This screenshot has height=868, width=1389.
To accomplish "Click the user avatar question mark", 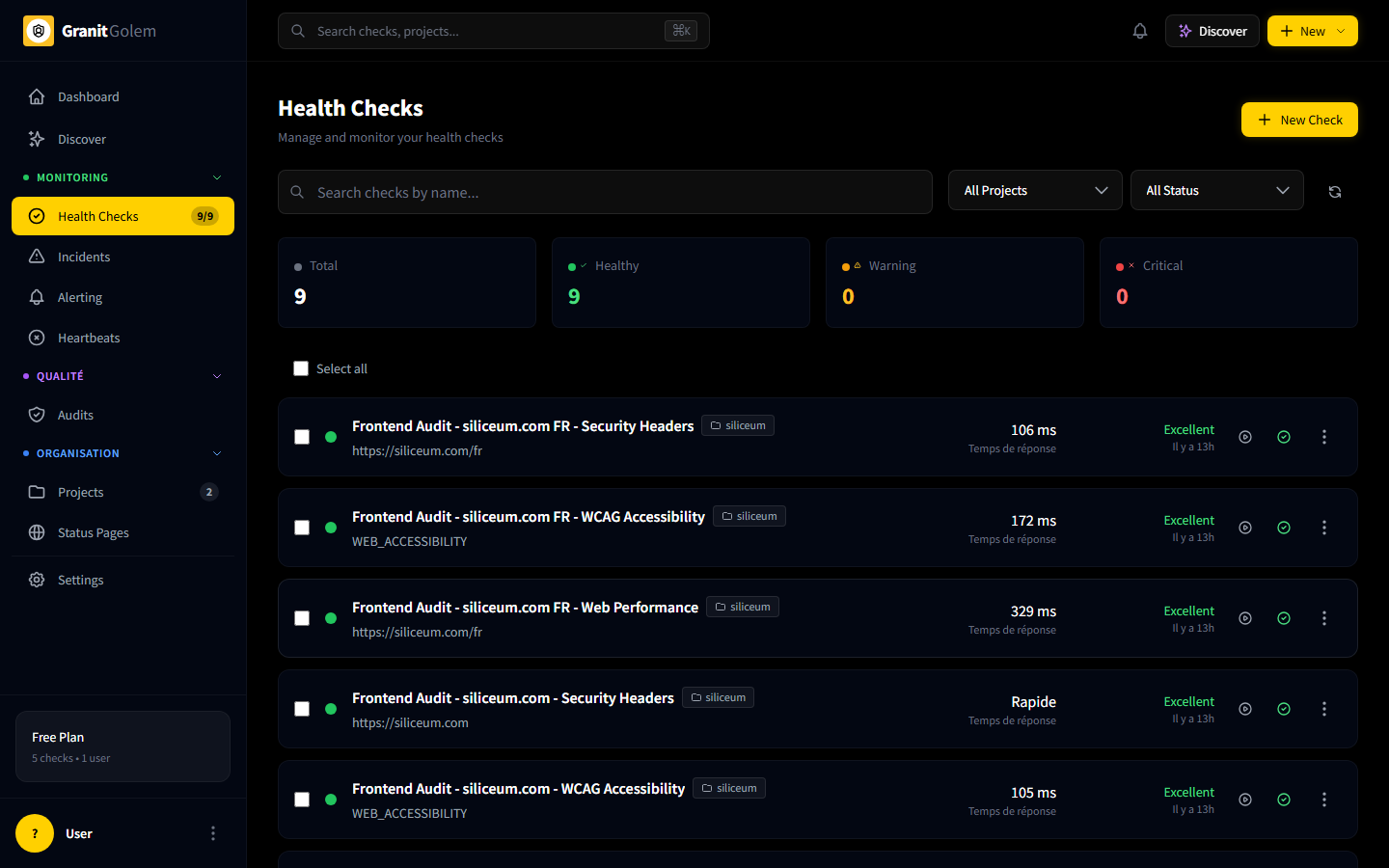I will pos(35,833).
